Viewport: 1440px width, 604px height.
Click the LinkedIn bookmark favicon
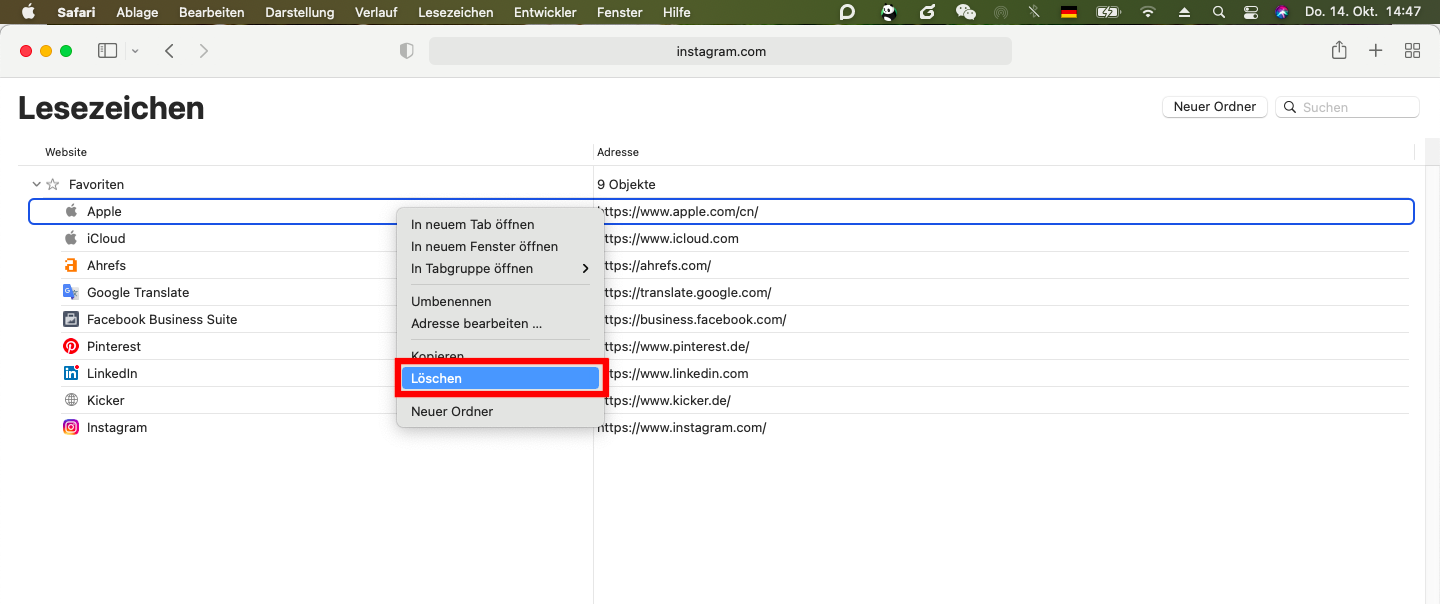click(x=71, y=373)
